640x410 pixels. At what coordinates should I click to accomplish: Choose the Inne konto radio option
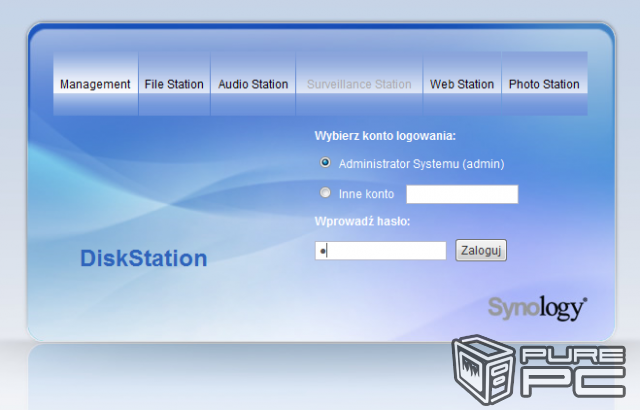pos(325,193)
